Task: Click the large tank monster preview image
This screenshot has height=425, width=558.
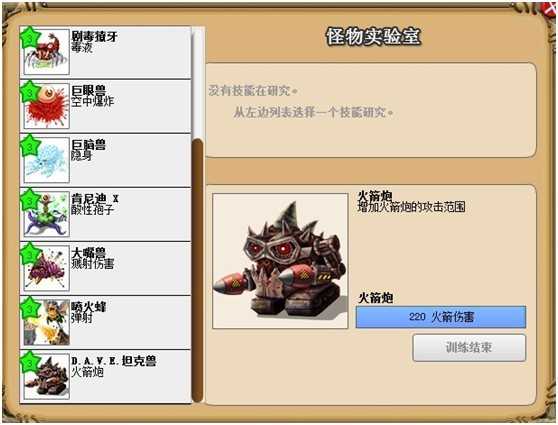Action: point(280,261)
